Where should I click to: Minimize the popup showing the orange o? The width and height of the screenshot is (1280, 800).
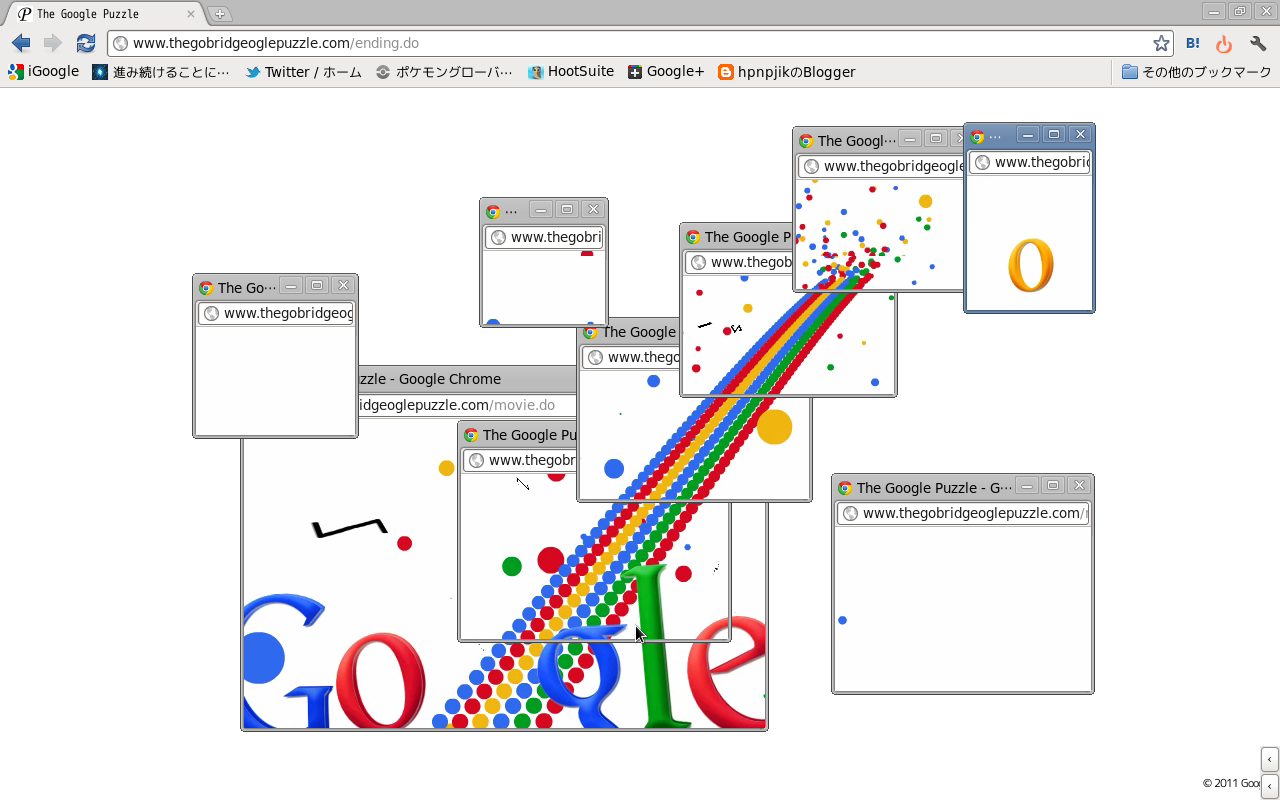(1028, 134)
